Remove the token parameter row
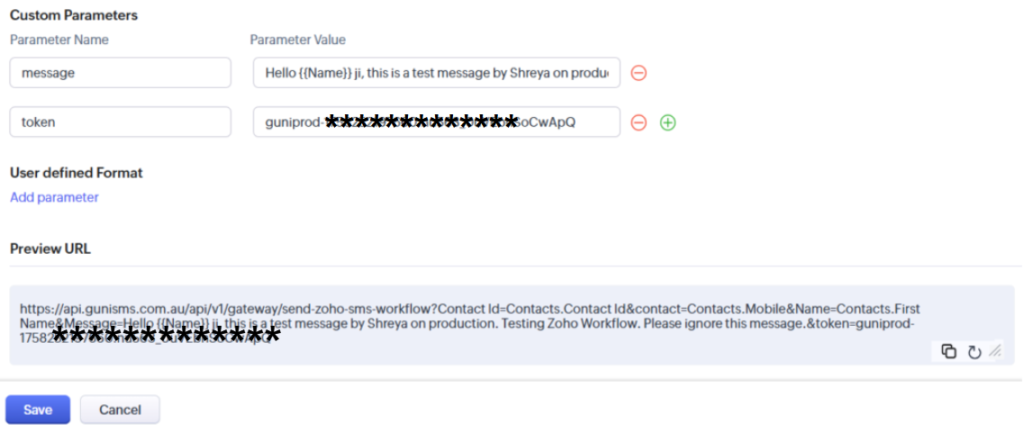 (x=639, y=123)
